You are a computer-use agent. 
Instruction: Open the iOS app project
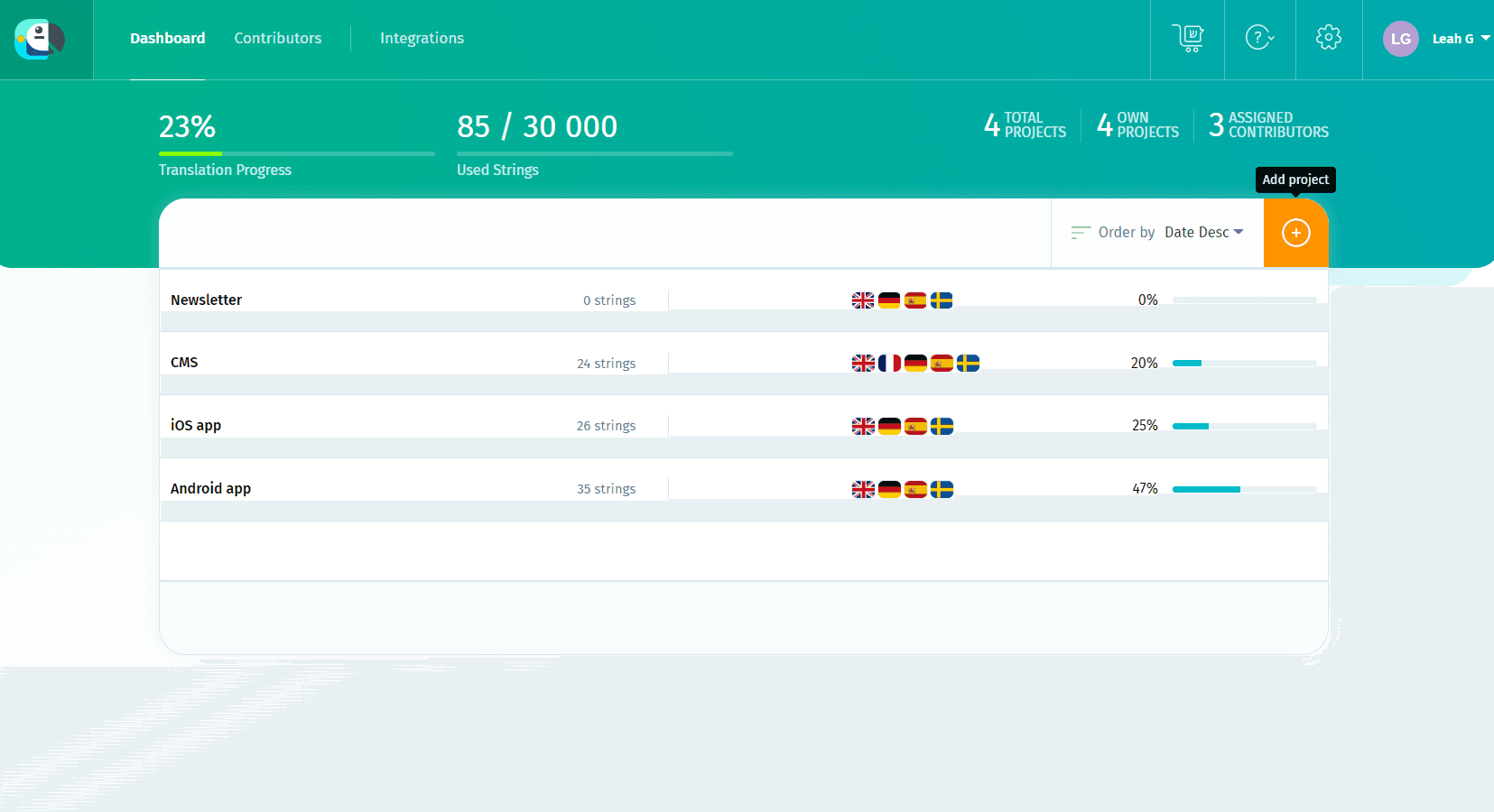click(196, 425)
